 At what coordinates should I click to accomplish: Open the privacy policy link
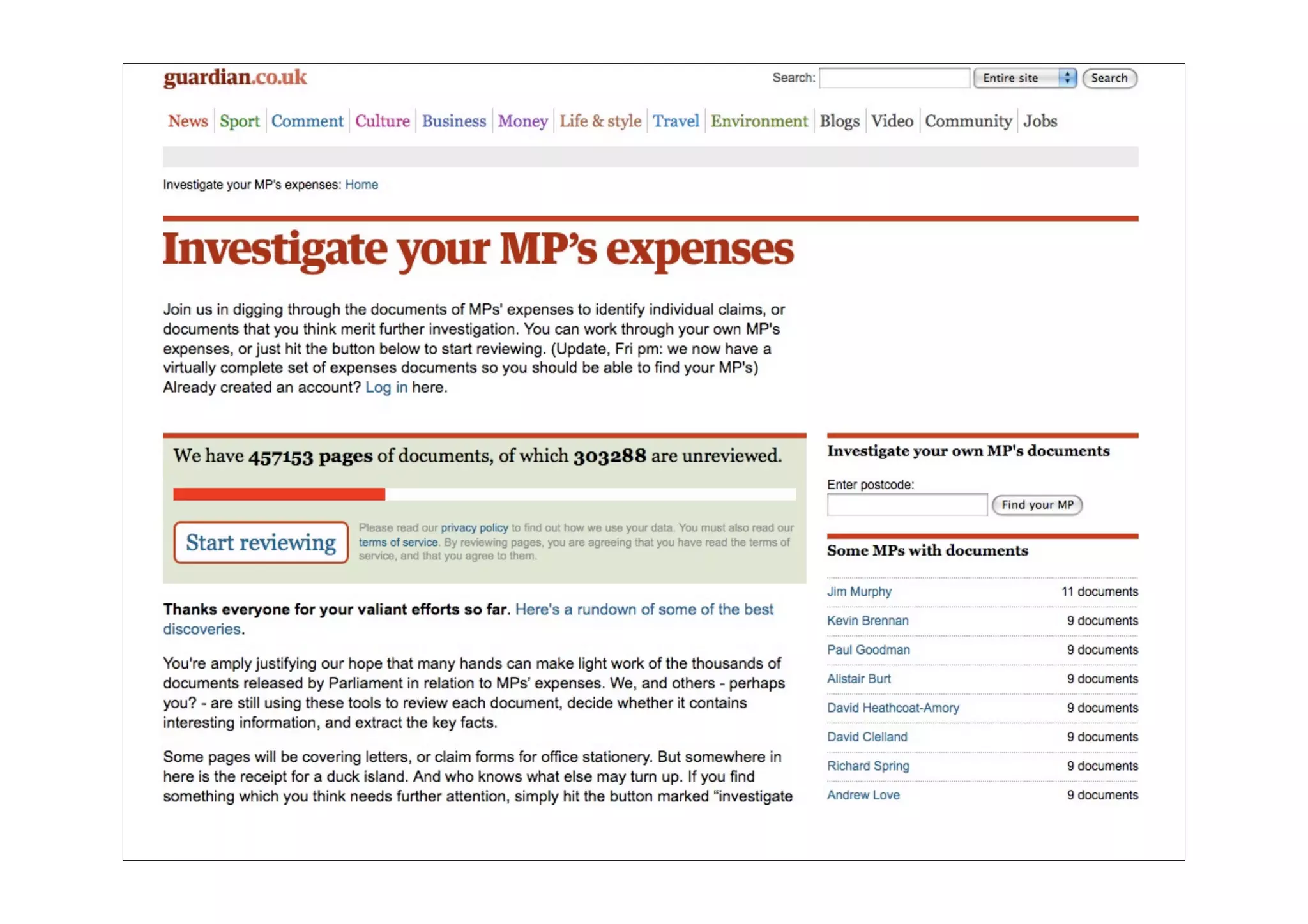coord(474,527)
